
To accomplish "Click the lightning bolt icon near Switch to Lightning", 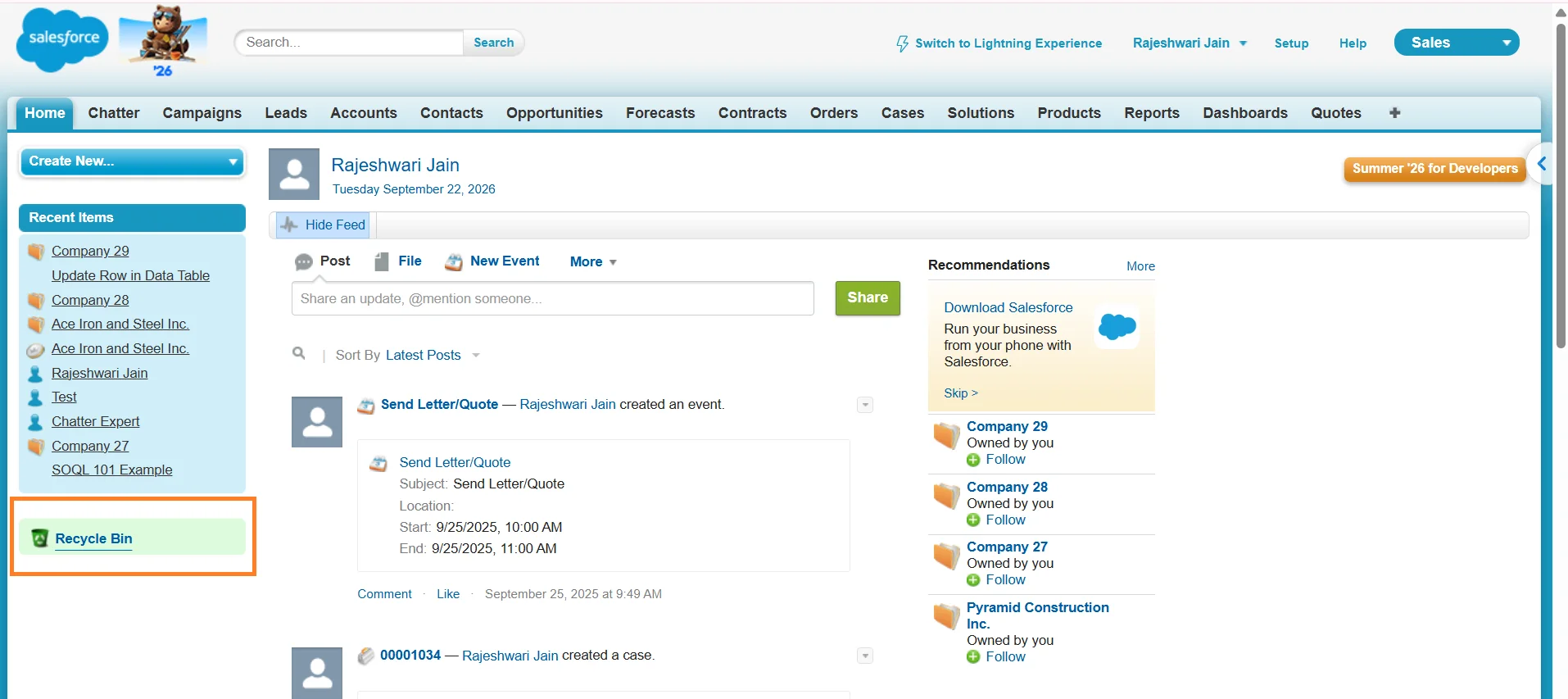I will 902,43.
